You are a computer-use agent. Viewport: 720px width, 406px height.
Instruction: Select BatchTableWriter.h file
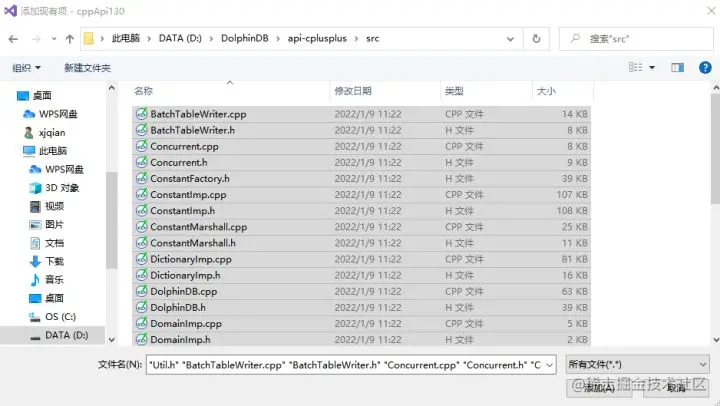pos(361,130)
